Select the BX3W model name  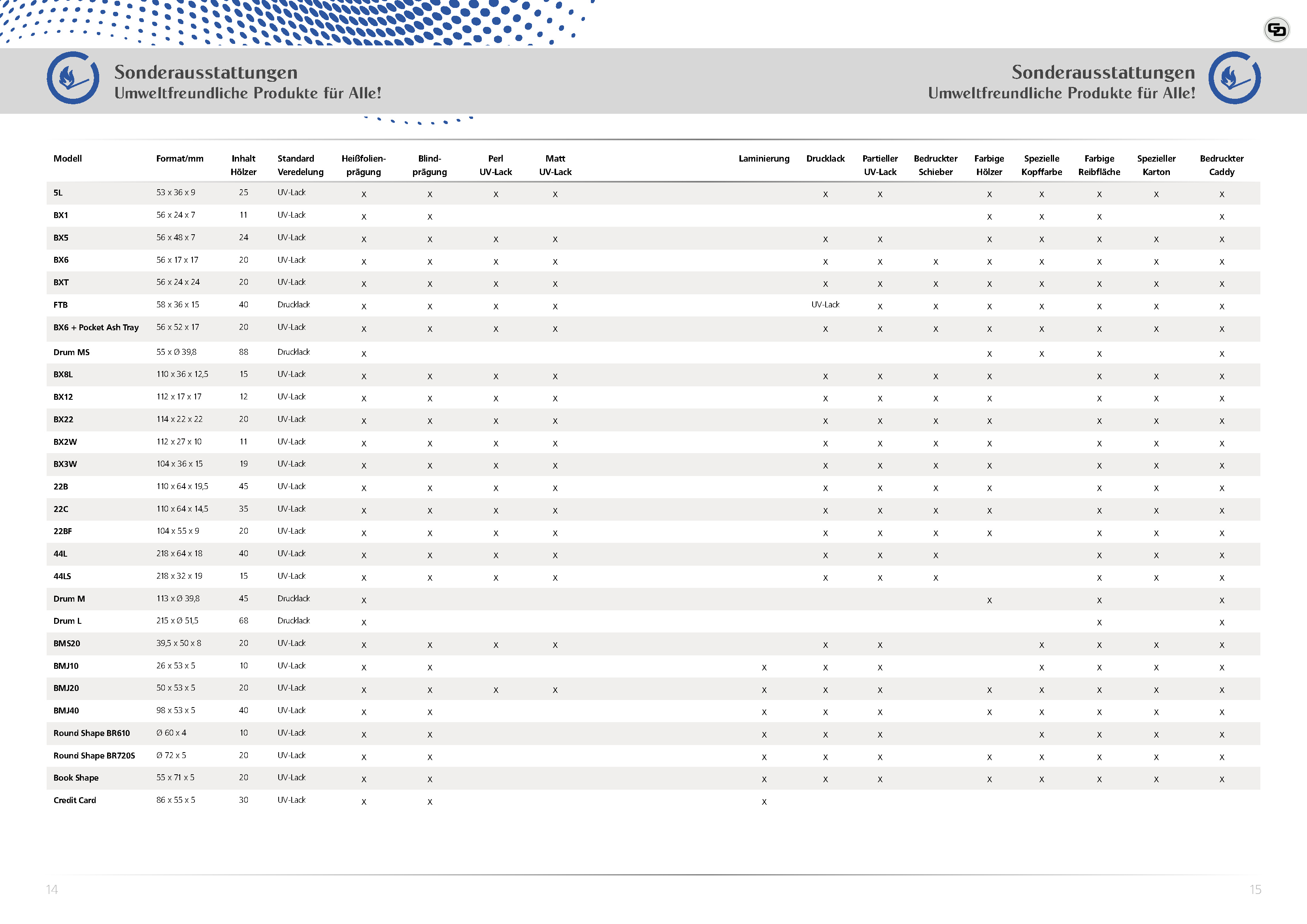(x=66, y=464)
